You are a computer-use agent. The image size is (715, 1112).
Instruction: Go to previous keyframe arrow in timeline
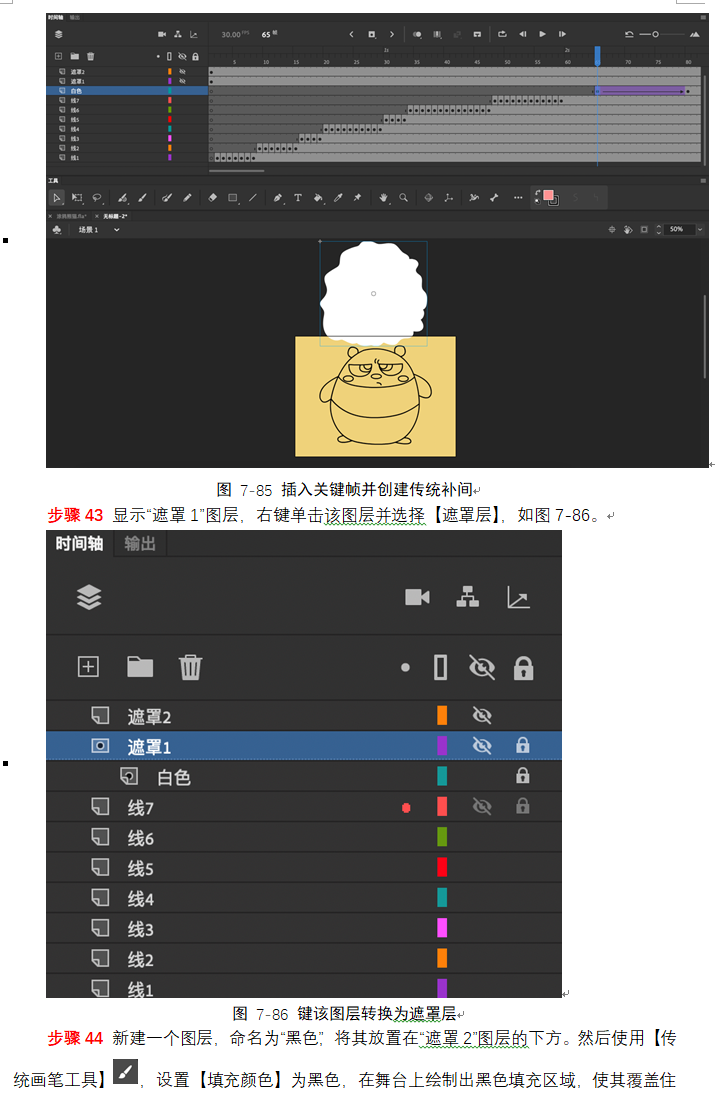pos(351,34)
